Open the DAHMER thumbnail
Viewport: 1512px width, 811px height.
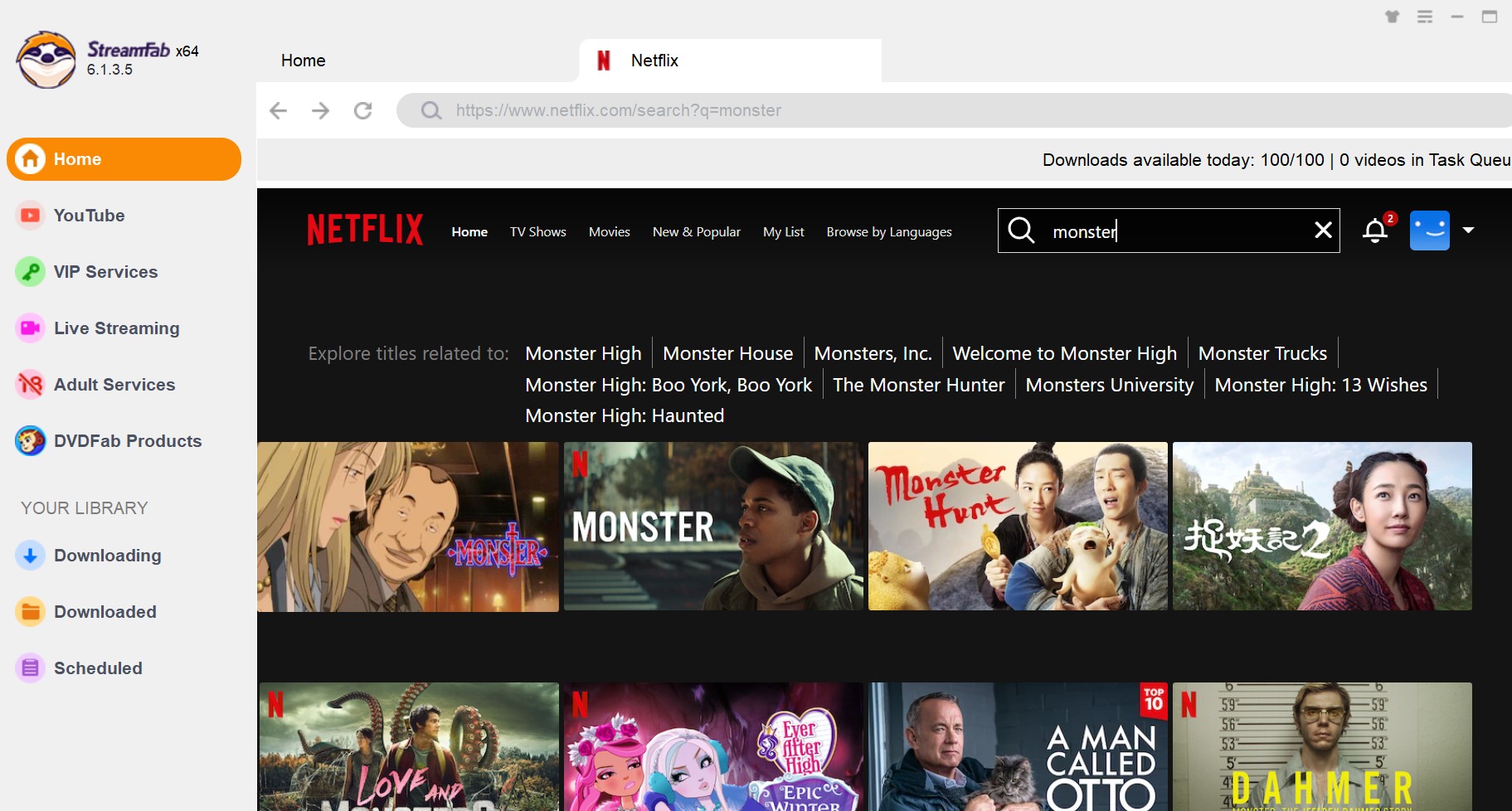tap(1322, 746)
